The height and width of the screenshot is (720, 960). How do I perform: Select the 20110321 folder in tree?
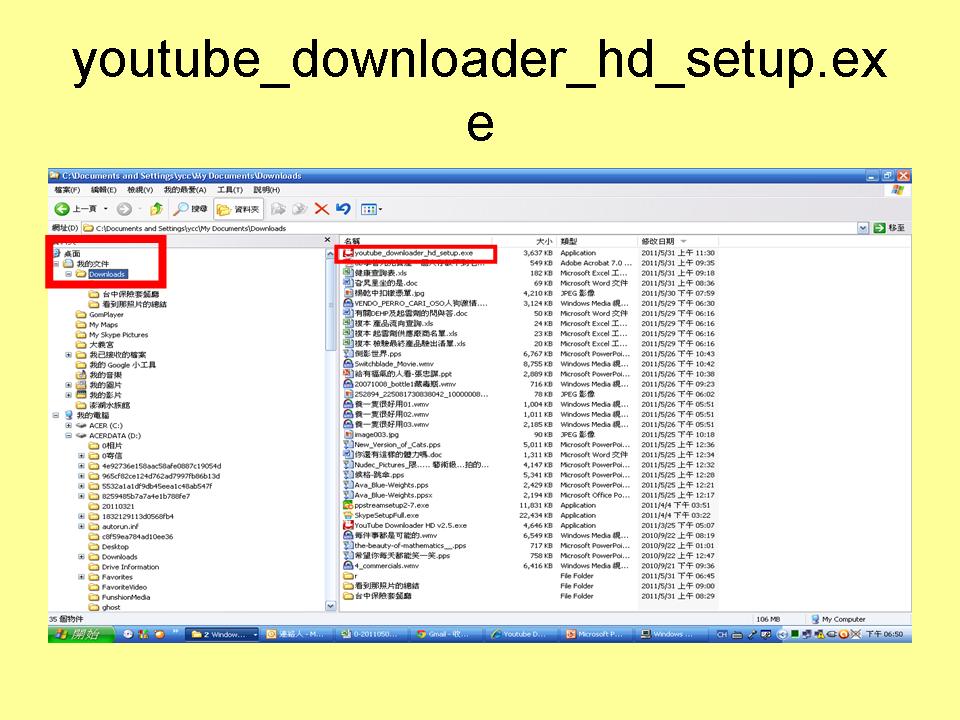[x=111, y=506]
